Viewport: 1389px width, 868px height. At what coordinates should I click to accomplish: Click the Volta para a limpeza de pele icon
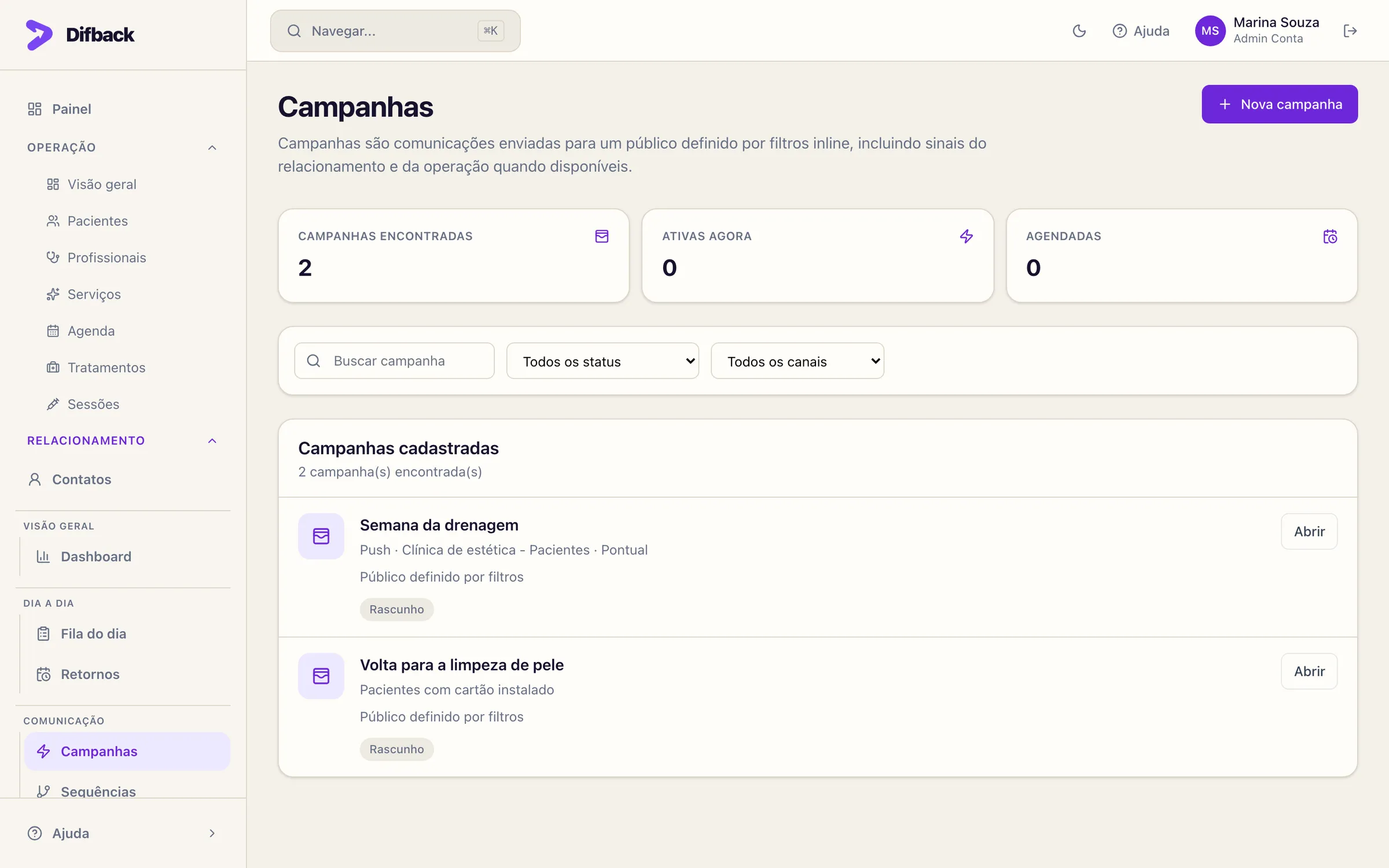click(321, 676)
